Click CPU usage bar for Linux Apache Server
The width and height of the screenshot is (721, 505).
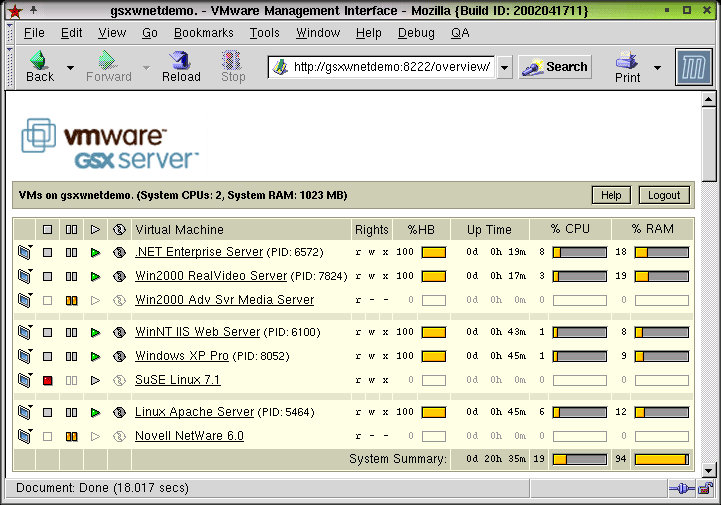[x=579, y=413]
